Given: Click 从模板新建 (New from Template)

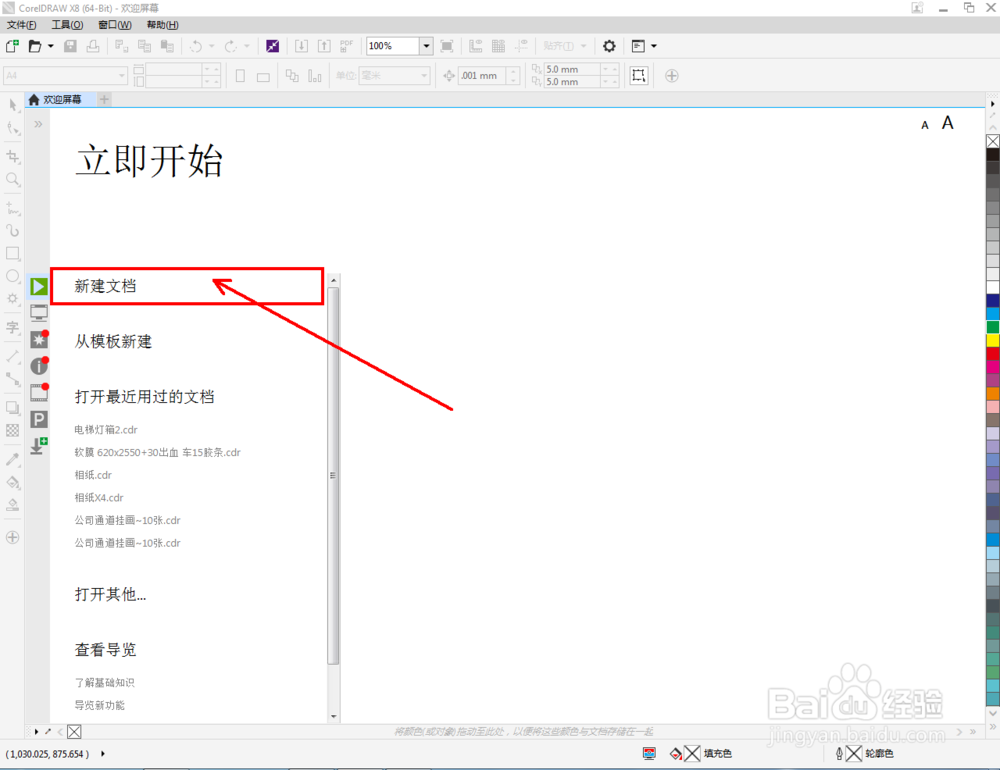Looking at the screenshot, I should click(114, 341).
